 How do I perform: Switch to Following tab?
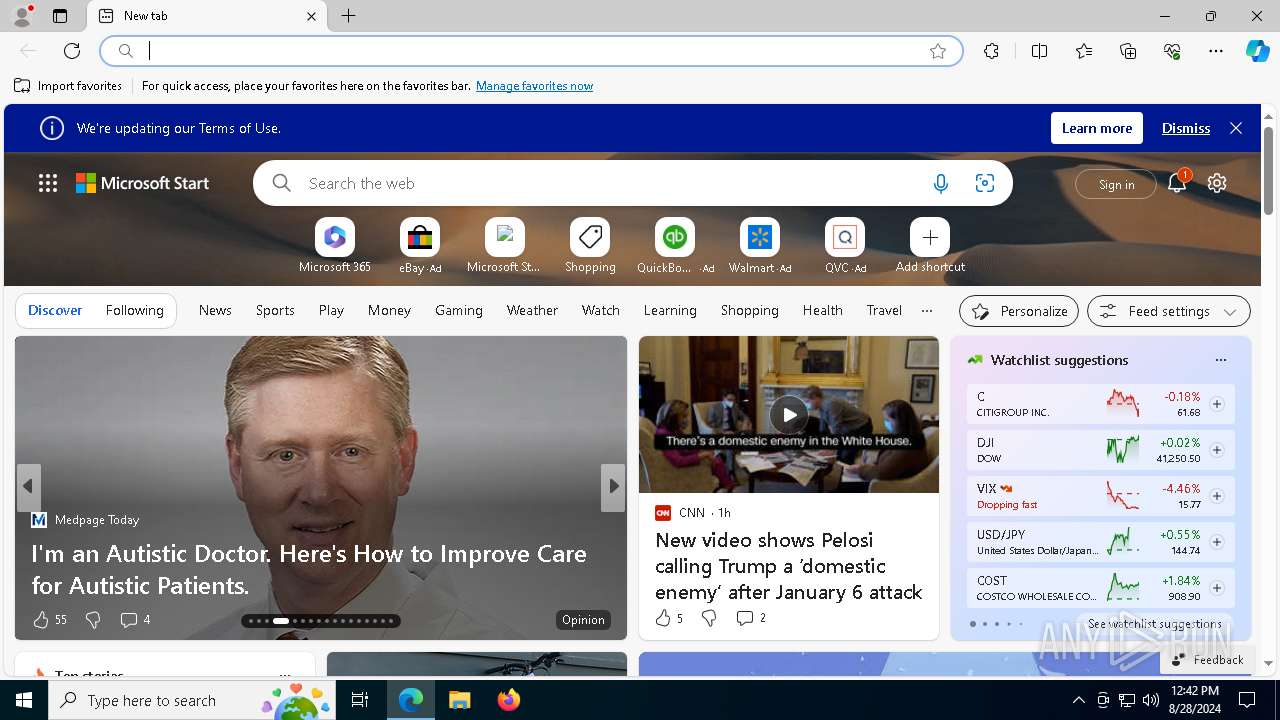click(x=134, y=310)
